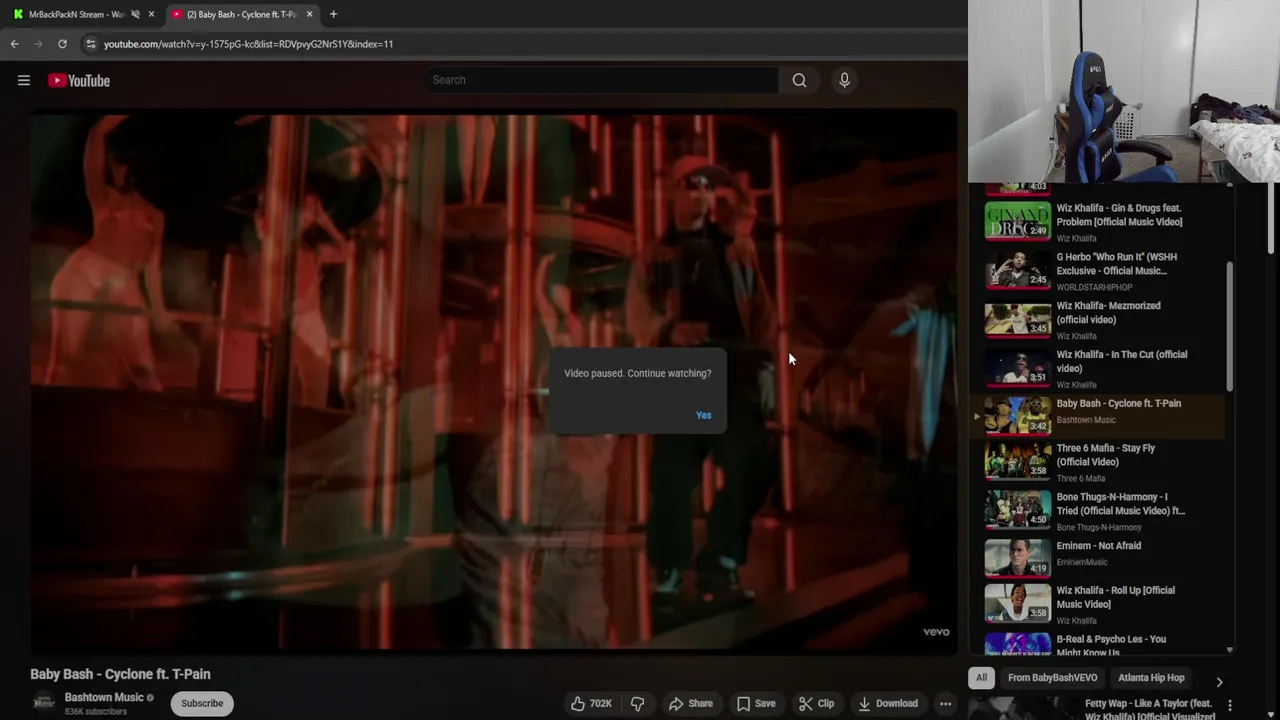Screen dimensions: 1280x720
Task: Open the YouTube guide hamburger menu
Action: point(24,81)
